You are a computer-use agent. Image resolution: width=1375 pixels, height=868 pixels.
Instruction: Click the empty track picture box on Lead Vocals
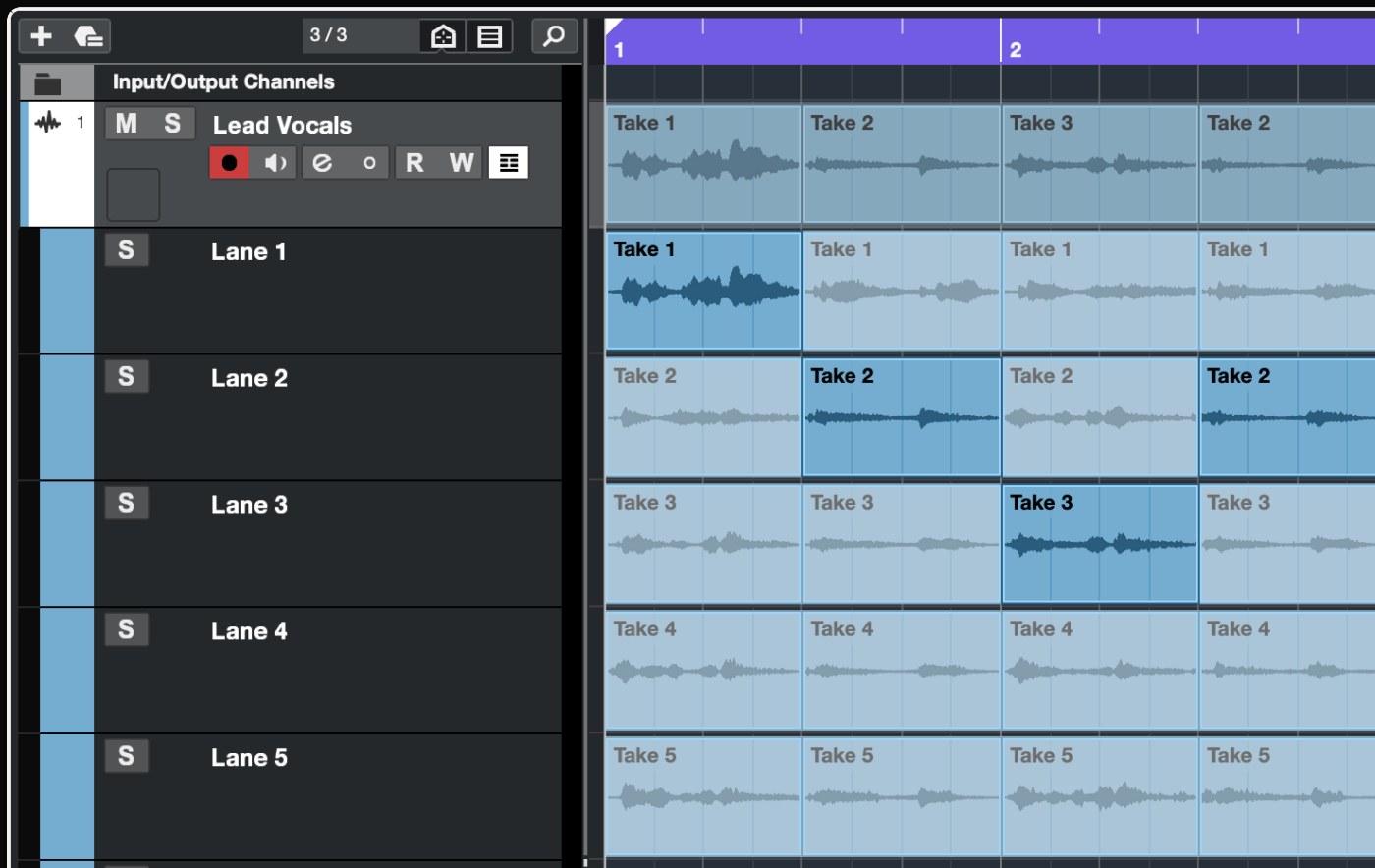click(x=133, y=194)
